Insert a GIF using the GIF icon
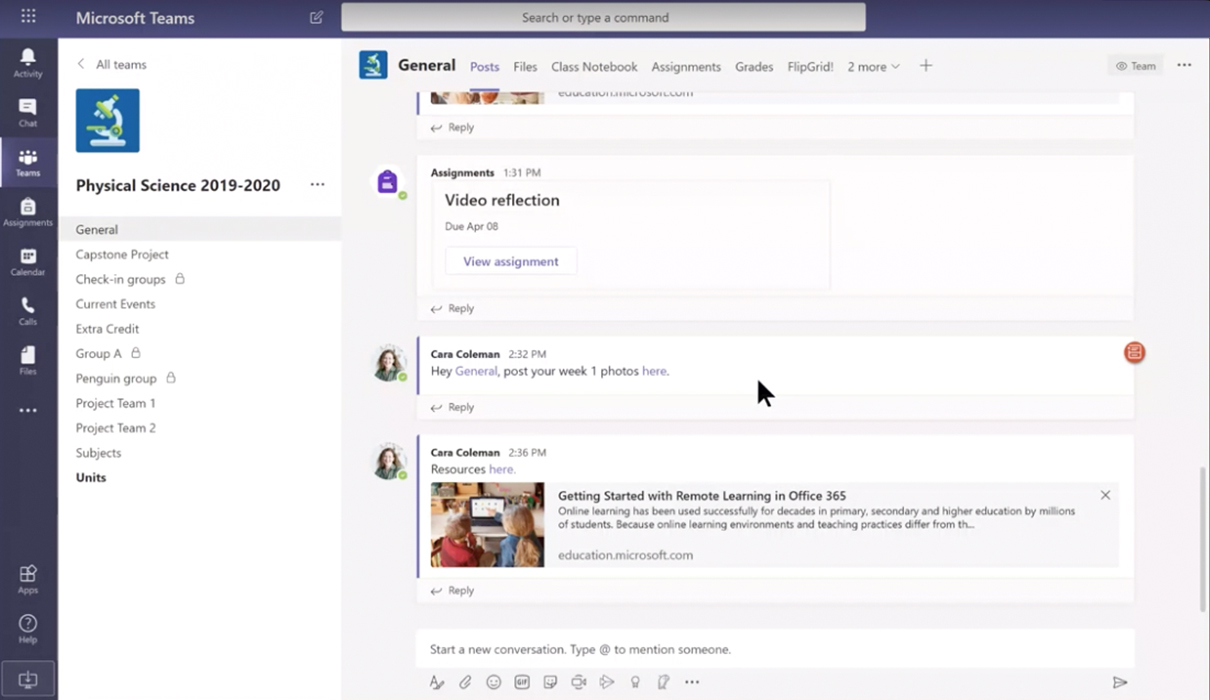1210x700 pixels. (522, 682)
